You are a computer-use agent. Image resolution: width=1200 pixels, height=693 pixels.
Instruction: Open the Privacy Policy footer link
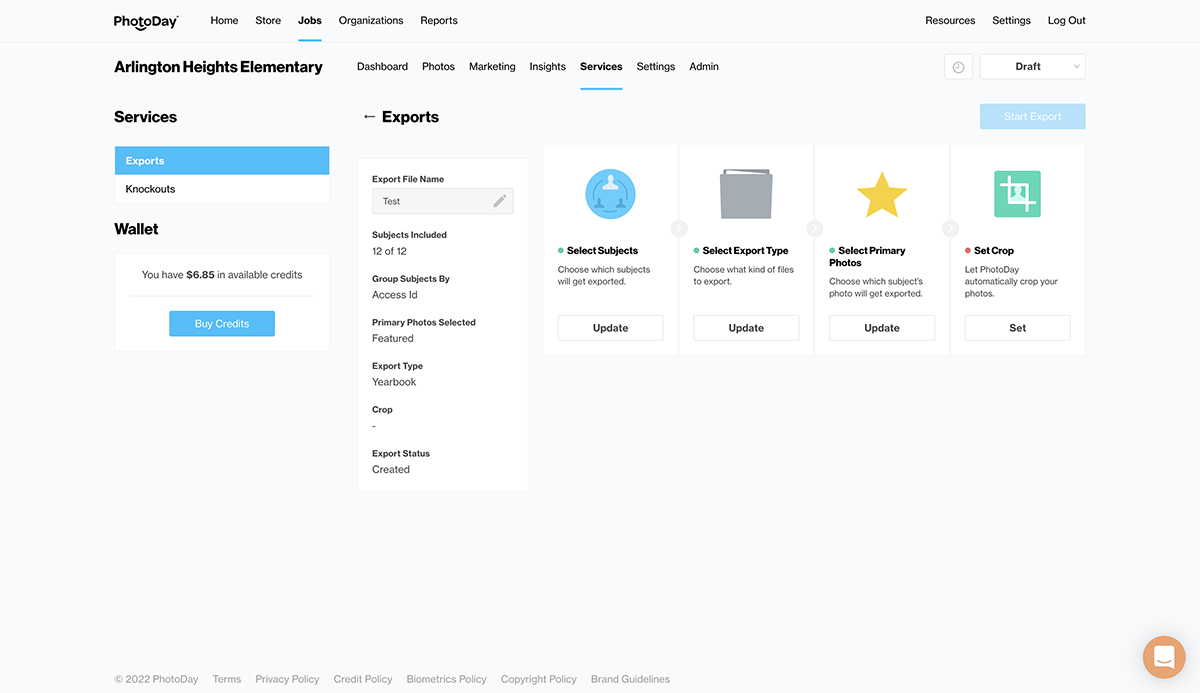tap(287, 680)
